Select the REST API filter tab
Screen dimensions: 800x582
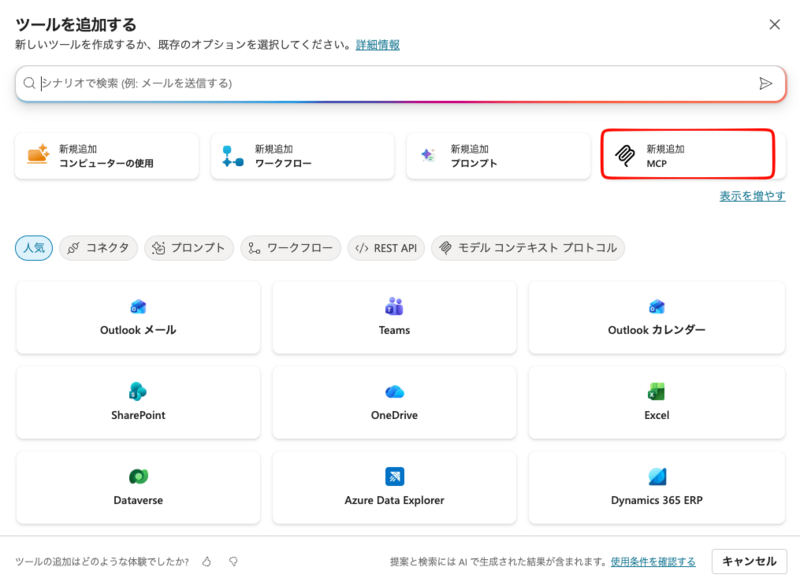(386, 248)
